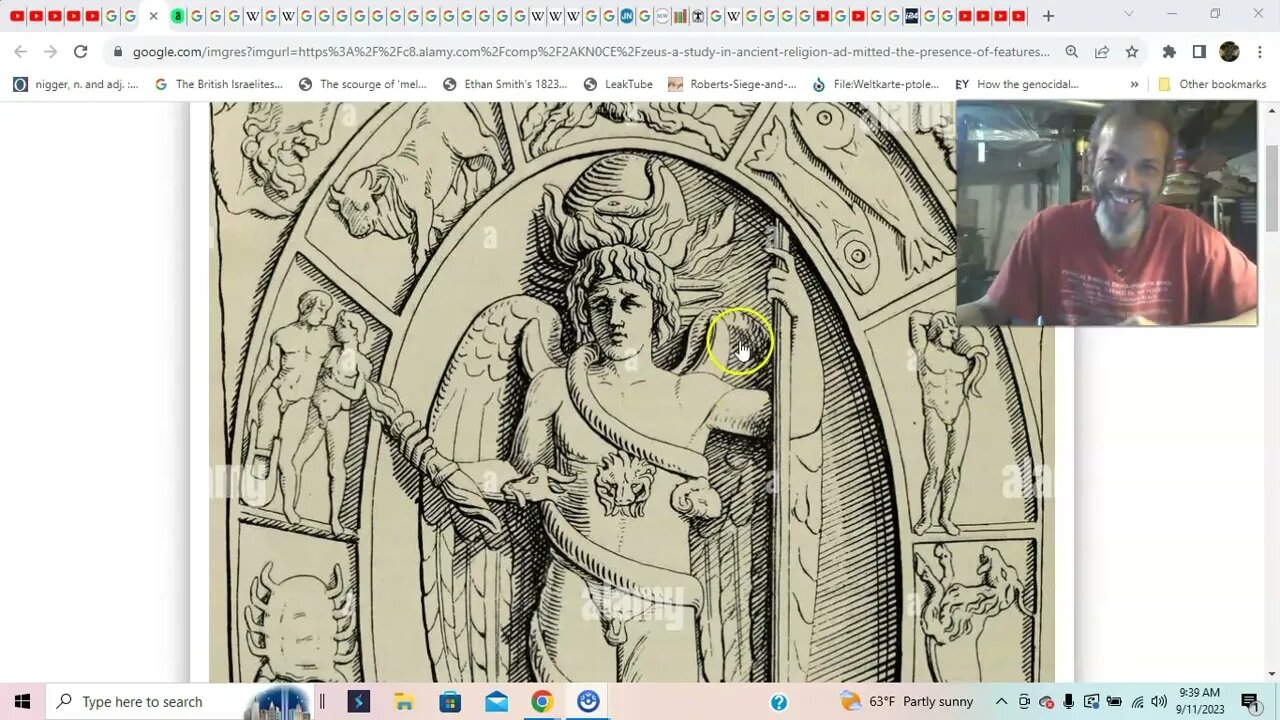Switch to the JN tab
Image resolution: width=1280 pixels, height=720 pixels.
(626, 16)
